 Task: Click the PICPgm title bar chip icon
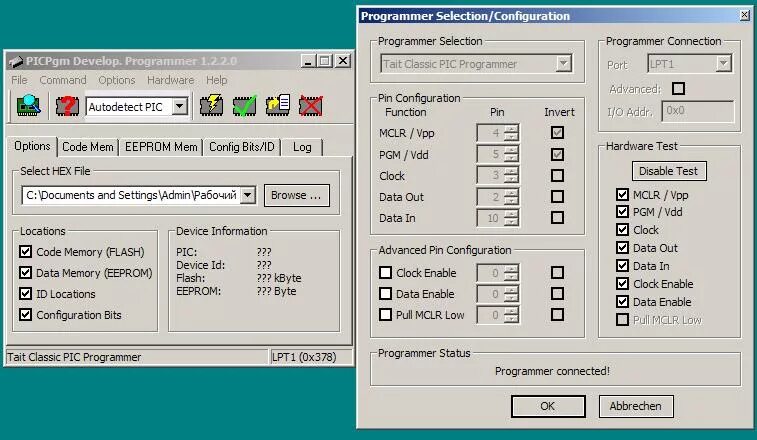pos(16,61)
